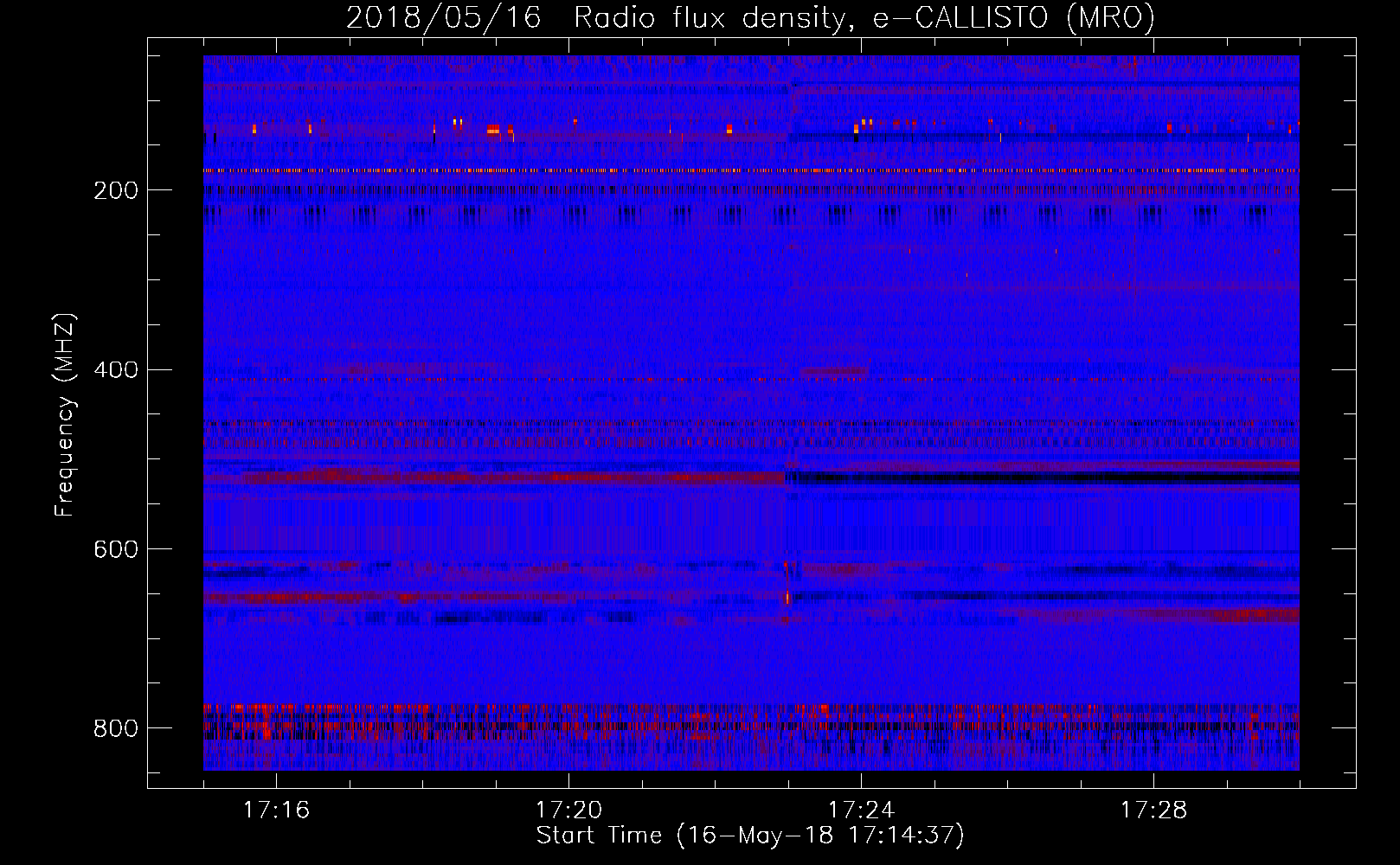Click the plot title '2018/05/16 Radio flux density, e-CALLISTO (MRO)'
Screen dimensions: 1400x865
coord(750,18)
